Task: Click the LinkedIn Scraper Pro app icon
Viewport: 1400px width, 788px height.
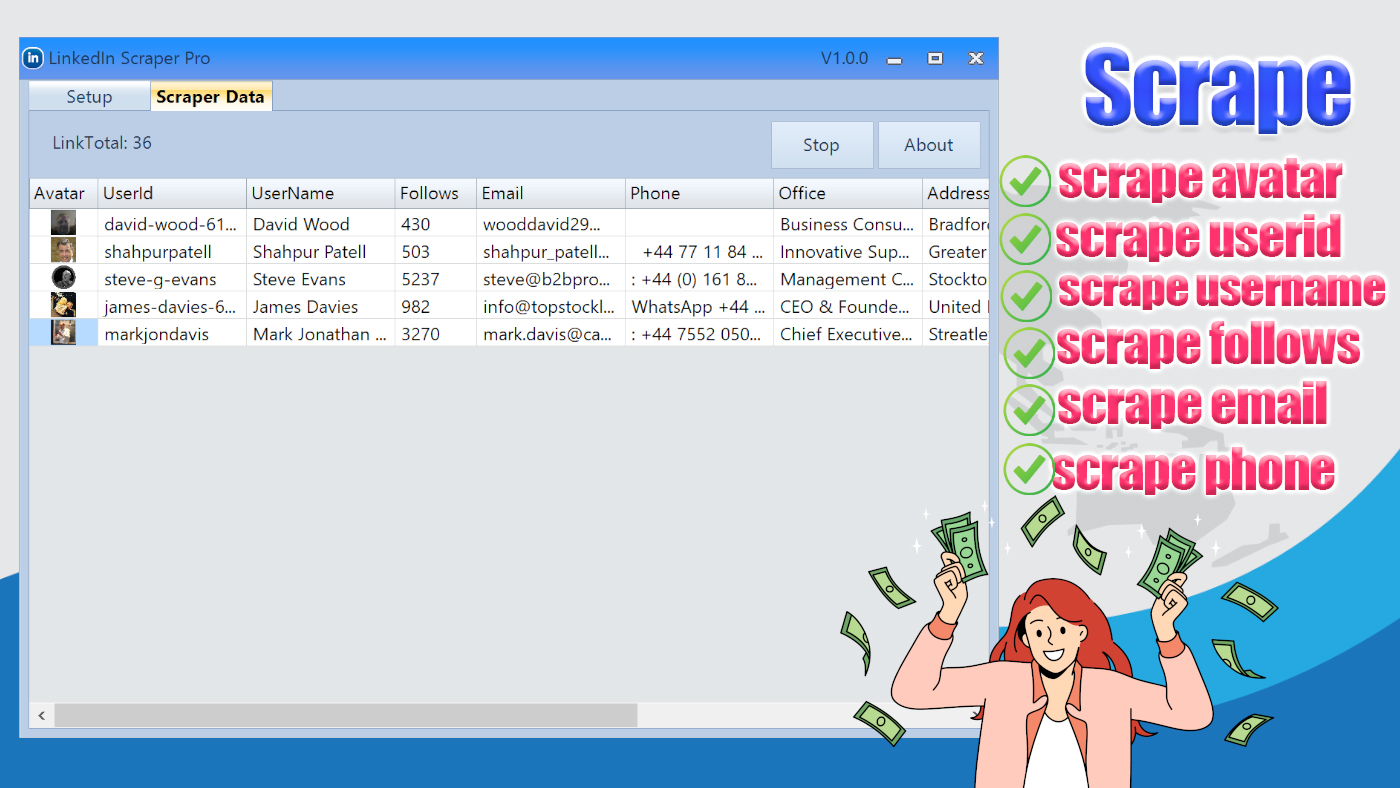Action: 33,58
